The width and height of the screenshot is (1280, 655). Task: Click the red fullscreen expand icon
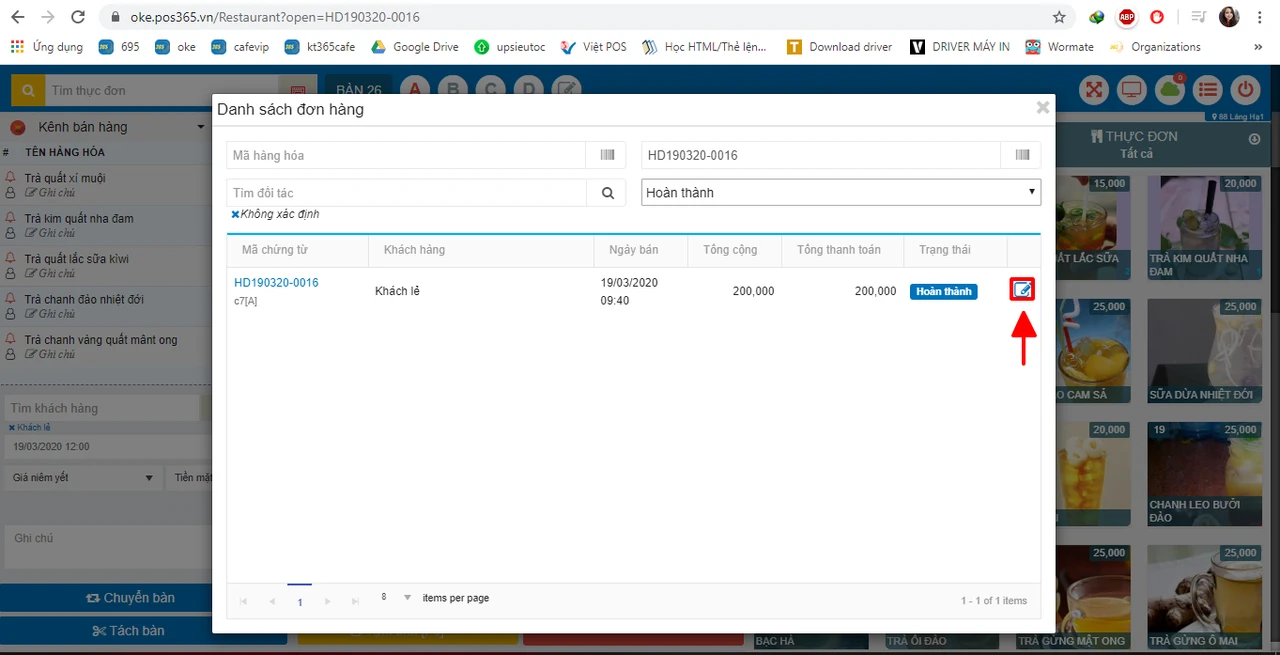coord(1094,89)
